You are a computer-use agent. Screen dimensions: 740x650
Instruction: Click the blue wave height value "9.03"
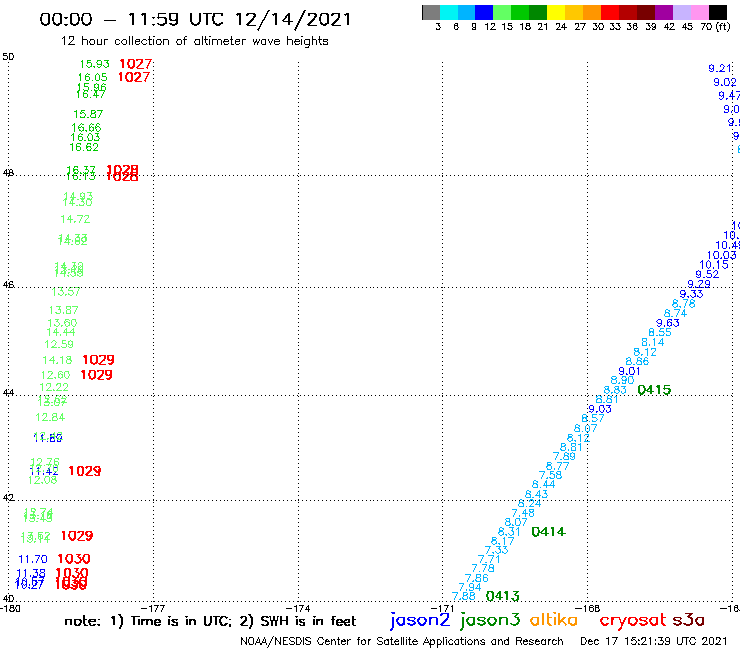point(600,409)
